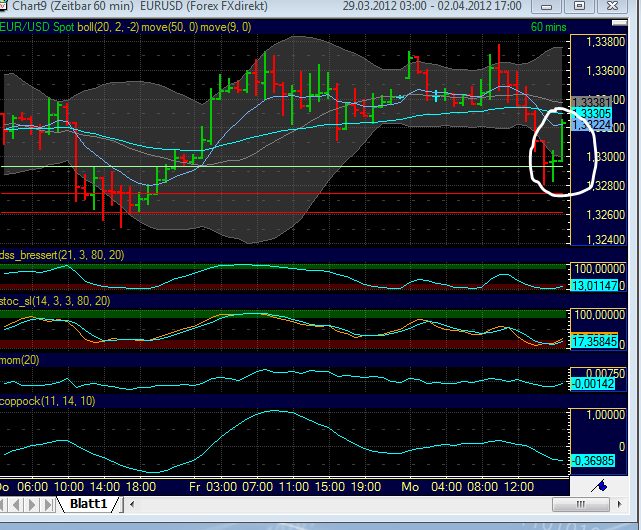Click the gray 1,33381 price marker
Viewport: 641px width, 530px height.
pyautogui.click(x=592, y=102)
